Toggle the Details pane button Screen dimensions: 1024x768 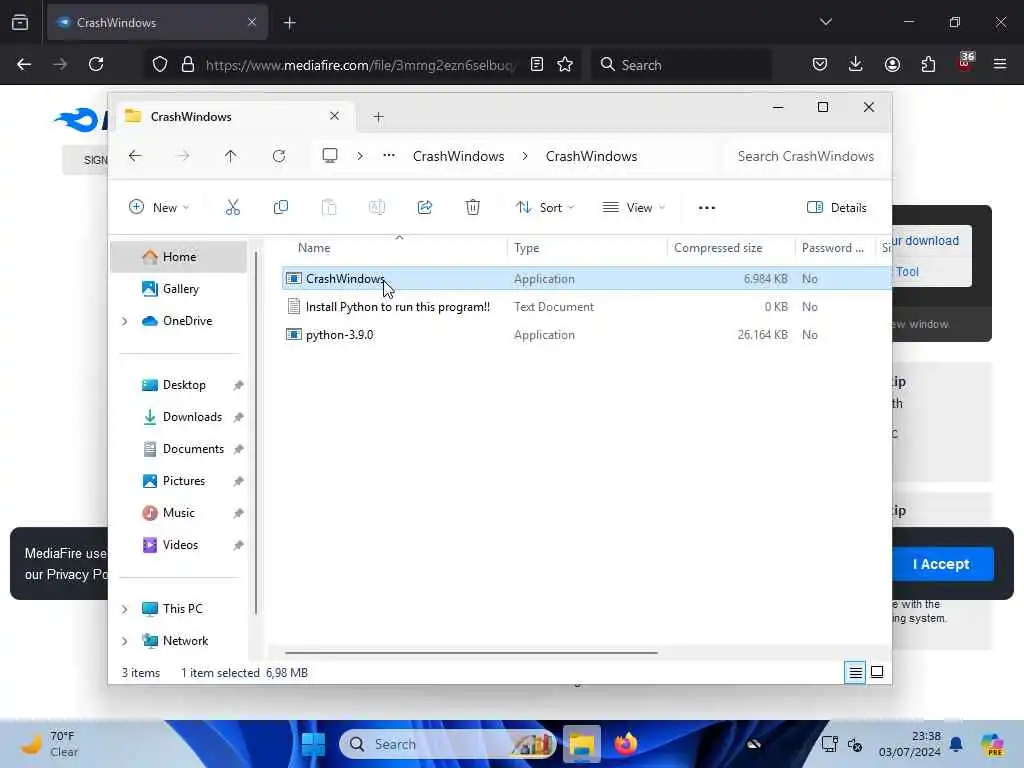point(837,208)
